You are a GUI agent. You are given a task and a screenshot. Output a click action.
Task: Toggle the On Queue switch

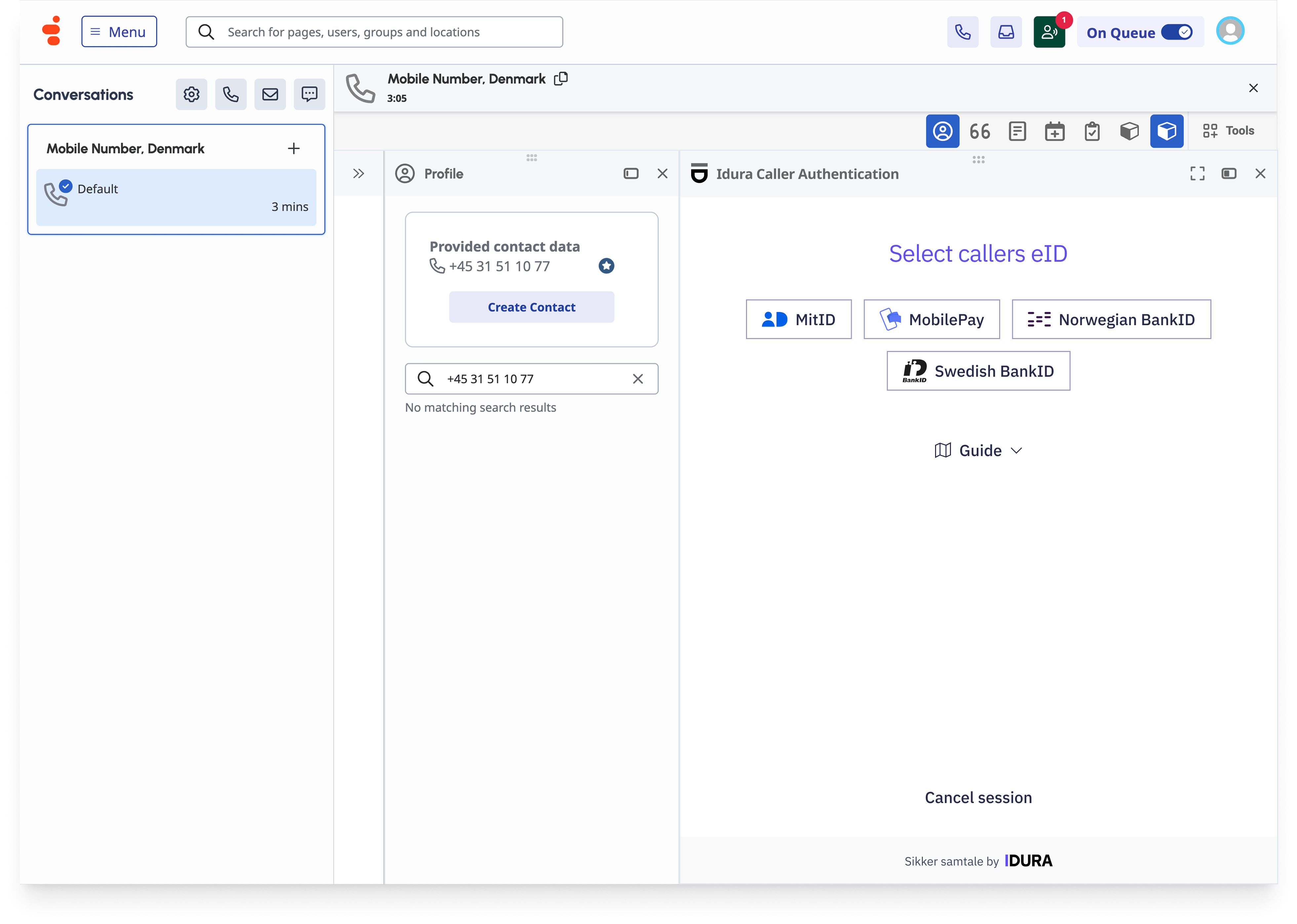click(x=1176, y=32)
